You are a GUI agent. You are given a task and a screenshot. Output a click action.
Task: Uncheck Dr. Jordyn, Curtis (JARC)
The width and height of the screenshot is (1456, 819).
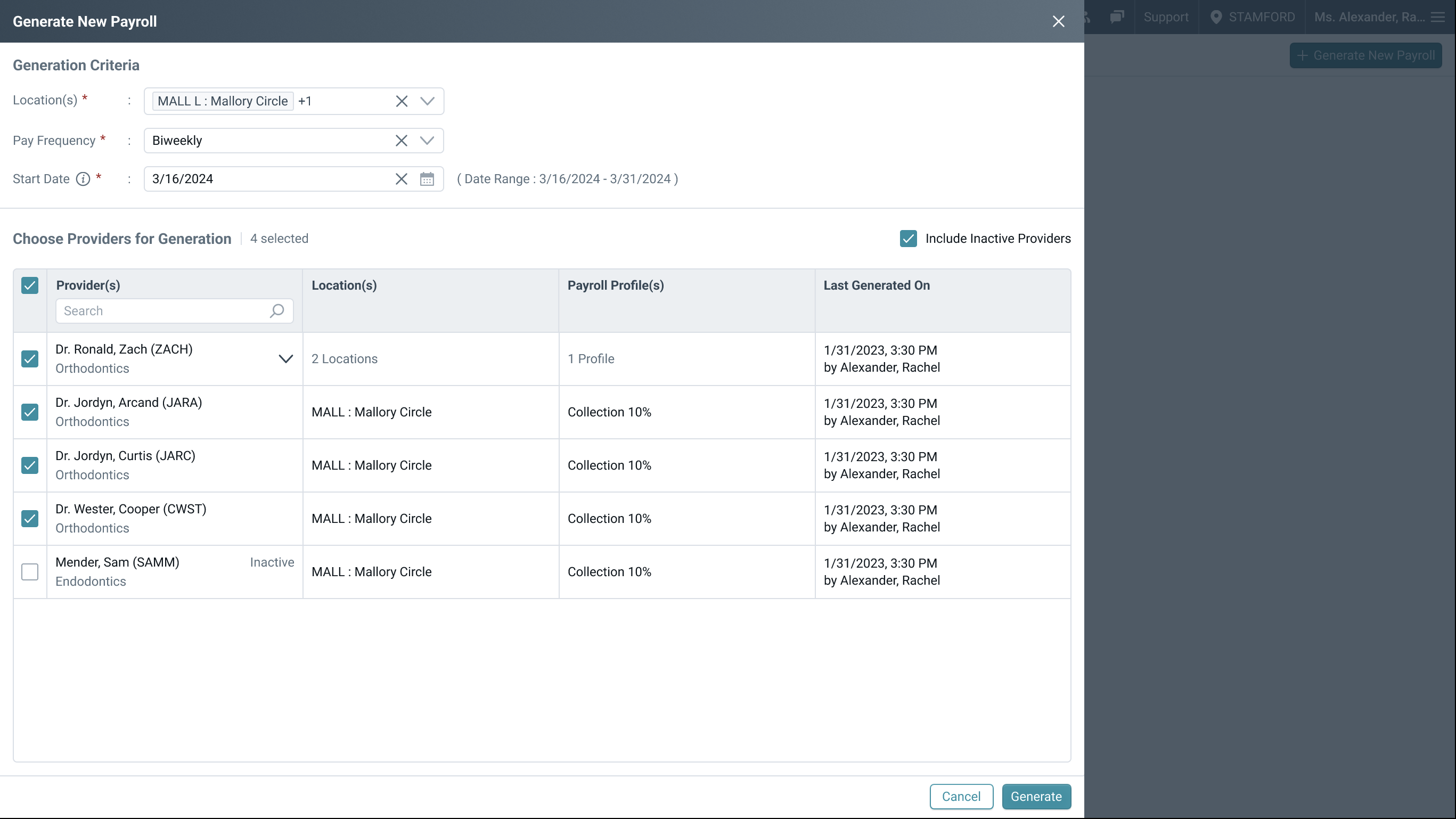pyautogui.click(x=30, y=465)
